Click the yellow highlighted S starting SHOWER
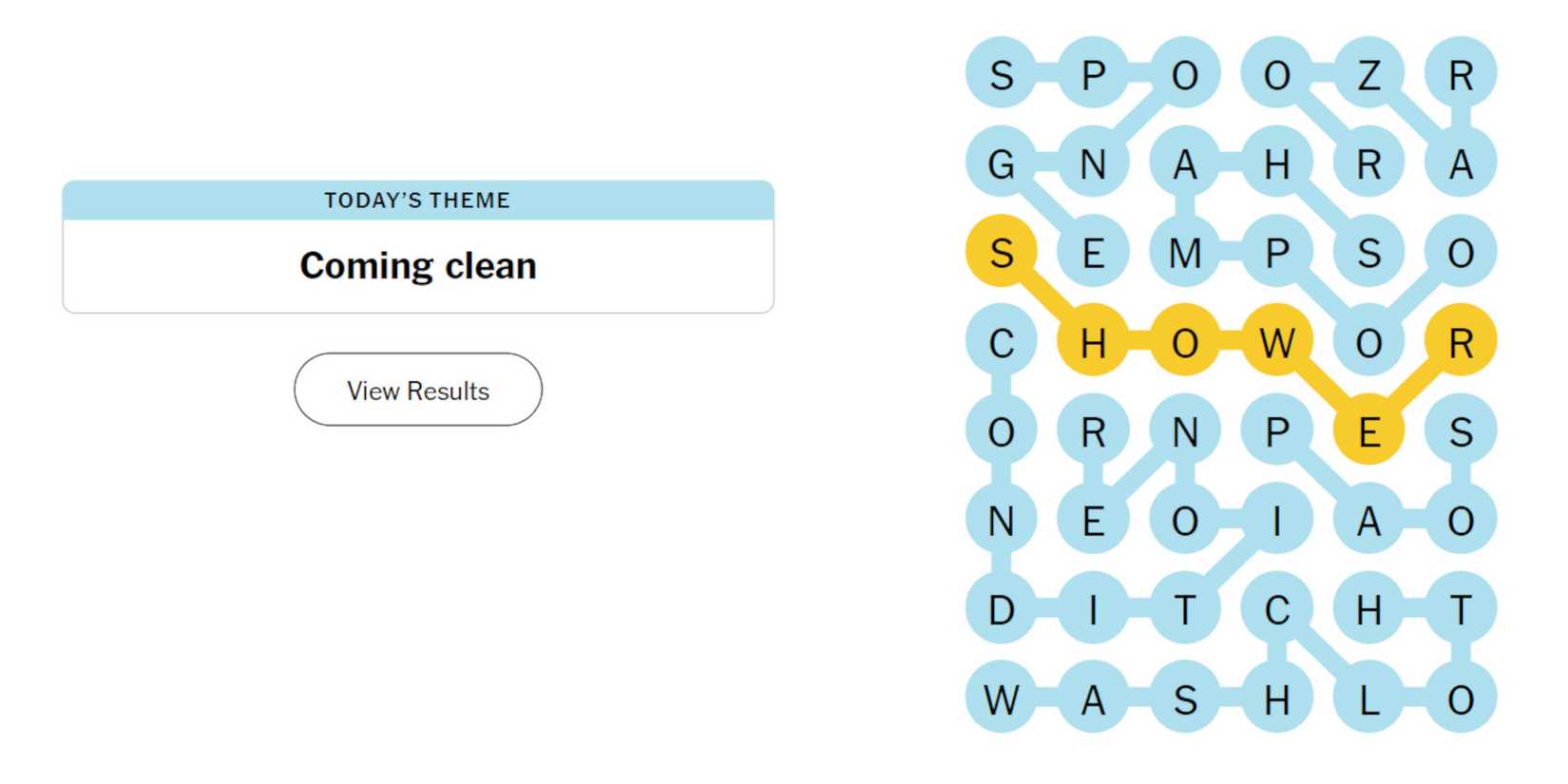The image size is (1568, 784). coord(1000,252)
